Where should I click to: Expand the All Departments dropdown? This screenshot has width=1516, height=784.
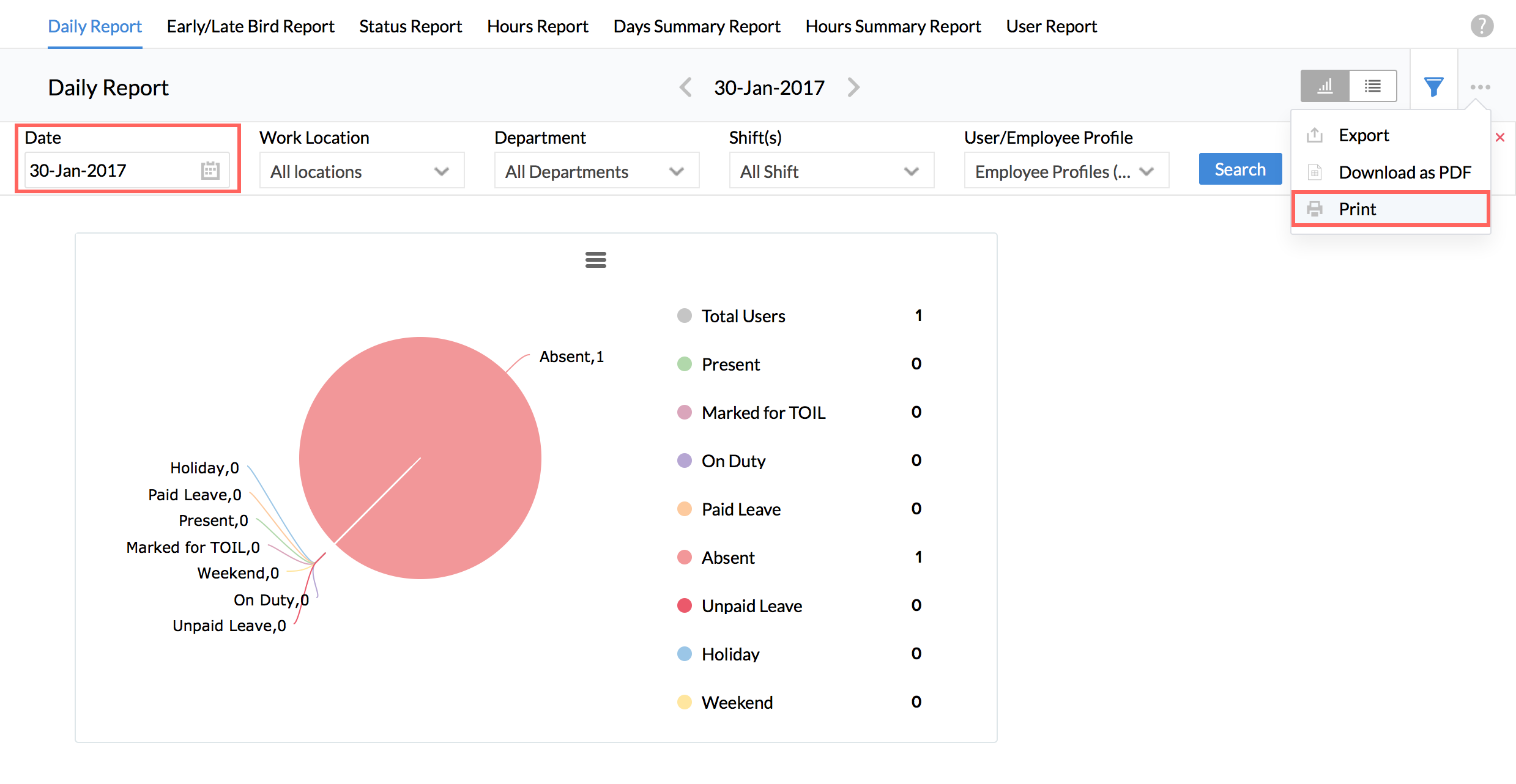(596, 171)
